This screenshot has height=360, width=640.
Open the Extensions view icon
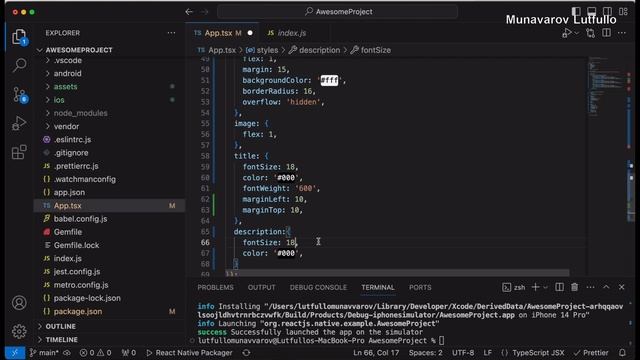19,152
